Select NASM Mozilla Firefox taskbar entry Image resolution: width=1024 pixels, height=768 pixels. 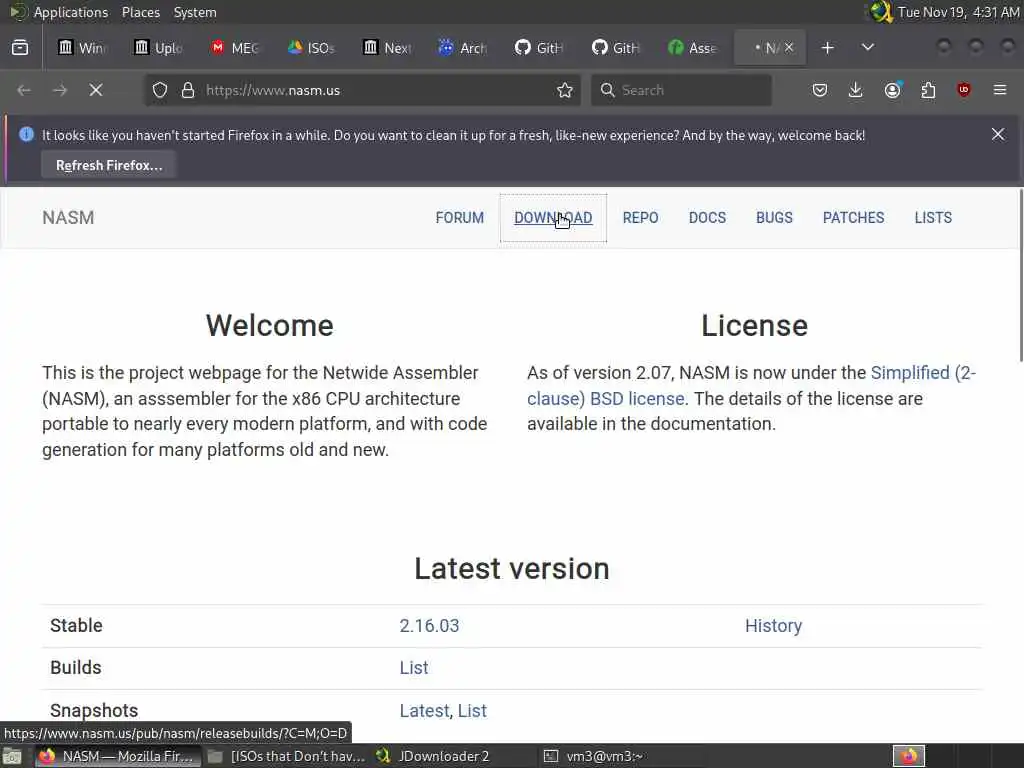pos(118,756)
